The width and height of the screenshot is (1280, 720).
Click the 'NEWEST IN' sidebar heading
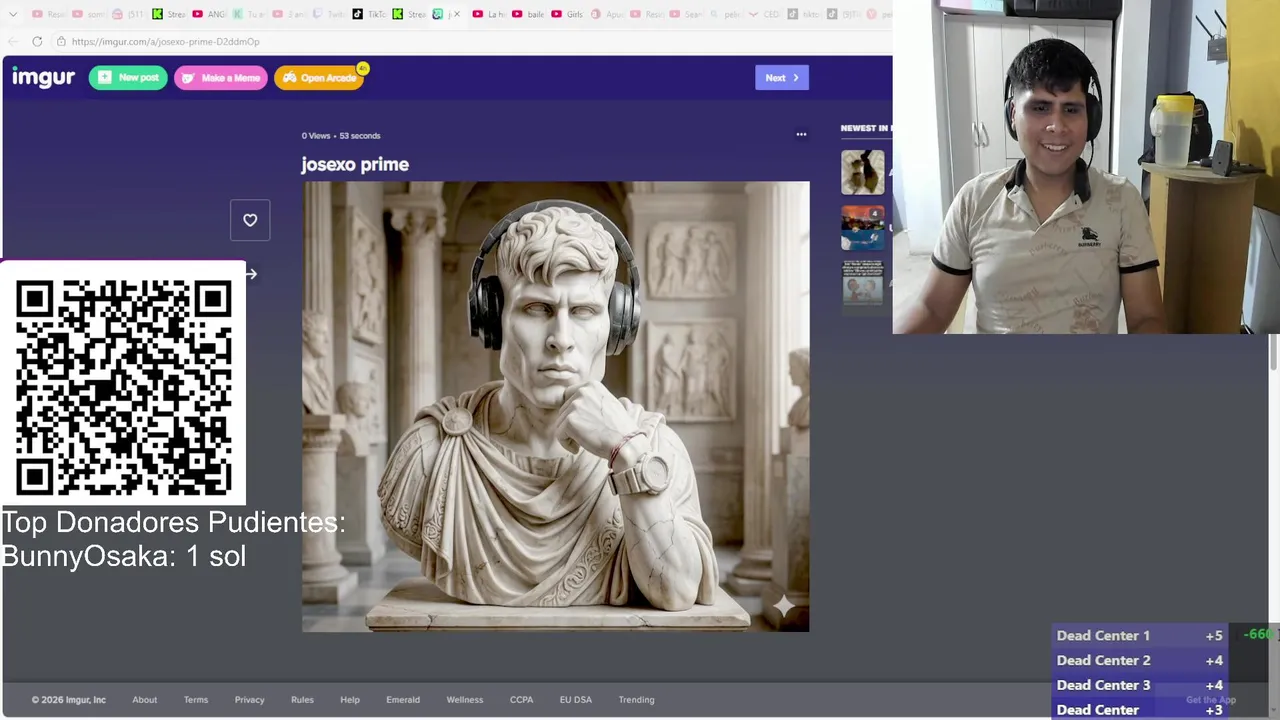(x=866, y=128)
